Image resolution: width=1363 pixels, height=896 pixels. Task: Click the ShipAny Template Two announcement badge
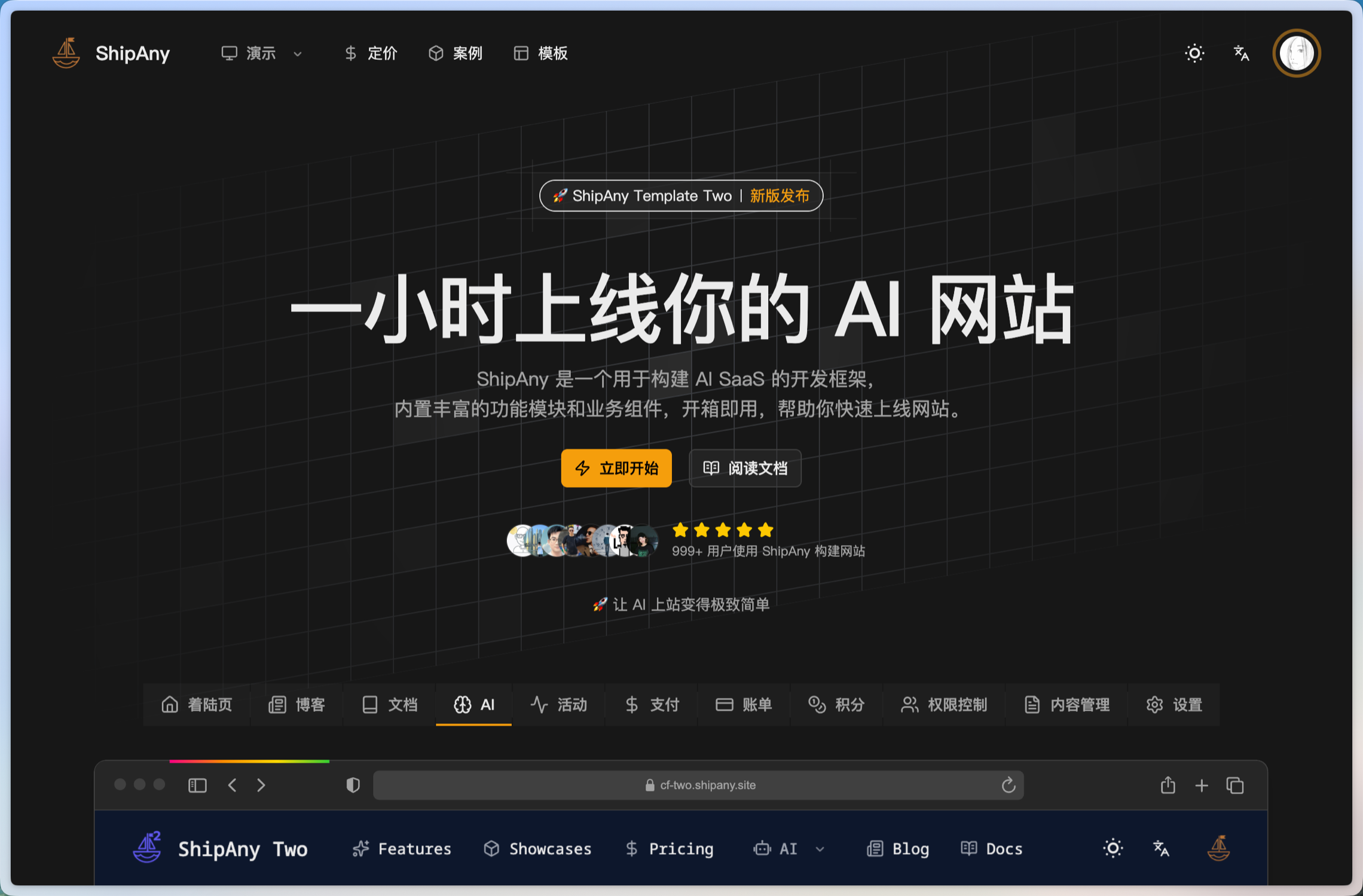681,196
